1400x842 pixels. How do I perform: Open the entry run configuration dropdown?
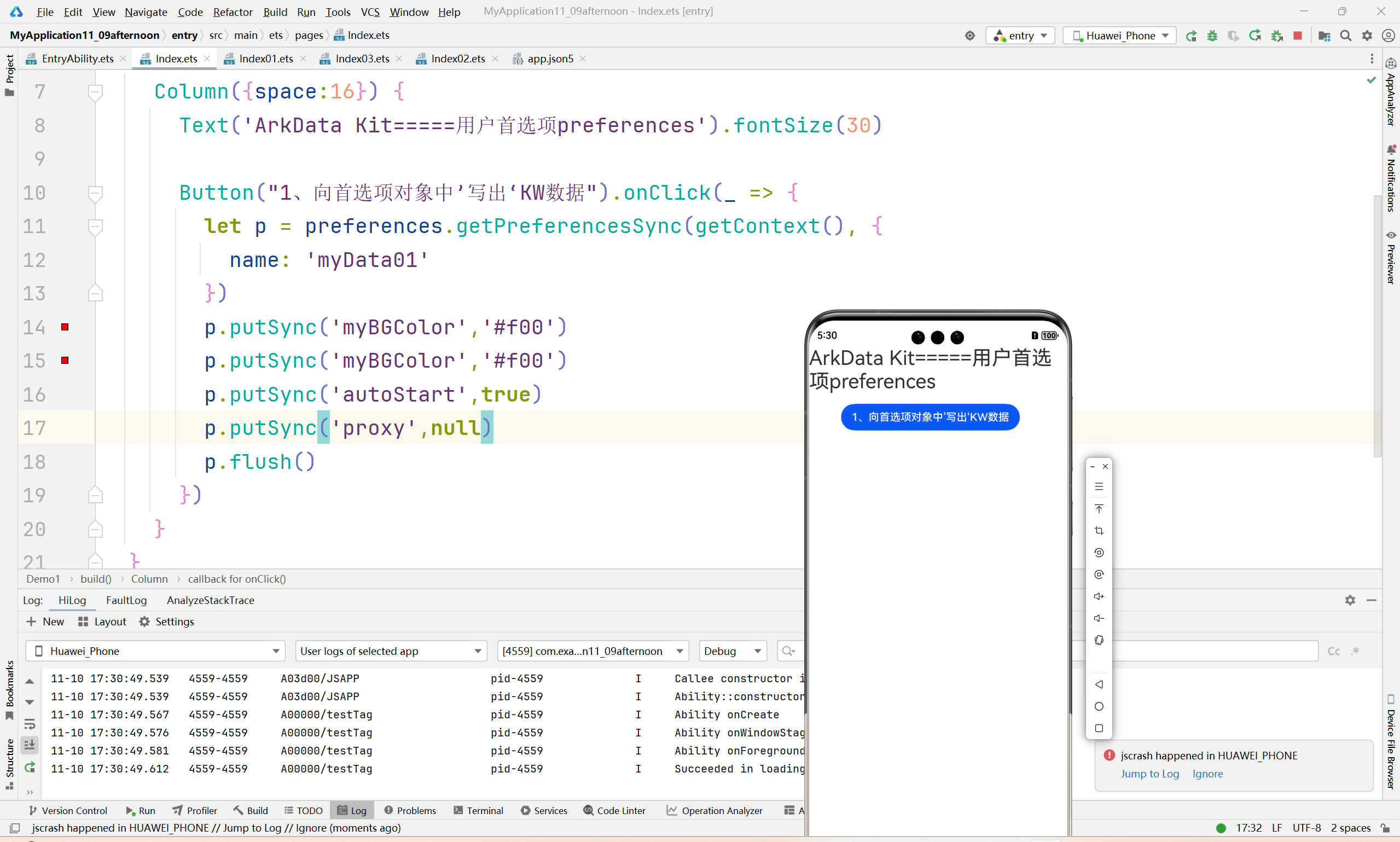click(x=1020, y=36)
